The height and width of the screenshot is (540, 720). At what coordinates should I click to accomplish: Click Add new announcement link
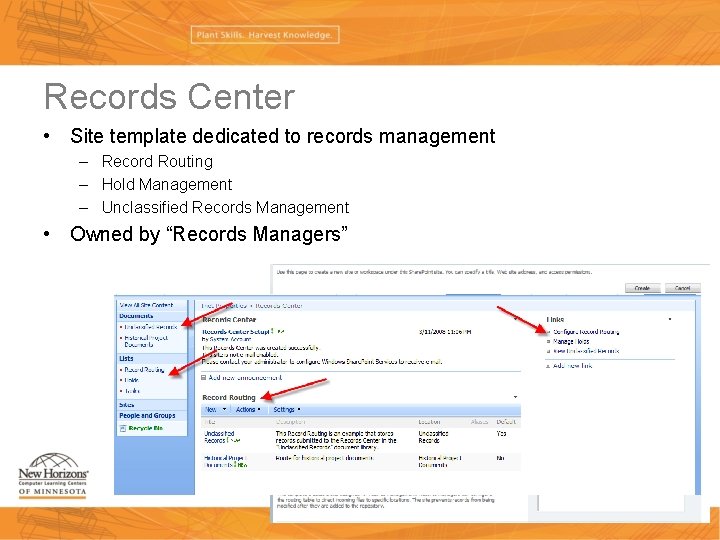tap(245, 377)
